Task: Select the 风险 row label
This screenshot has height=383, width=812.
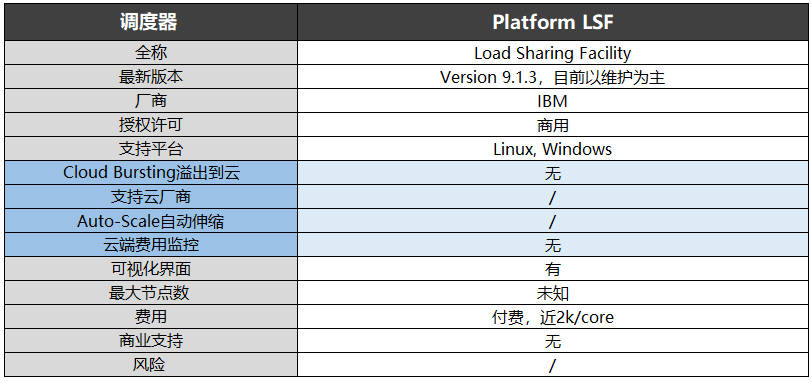Action: click(x=151, y=365)
